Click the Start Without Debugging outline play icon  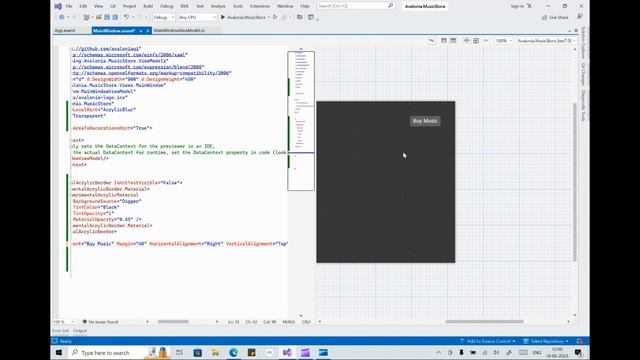[x=275, y=17]
